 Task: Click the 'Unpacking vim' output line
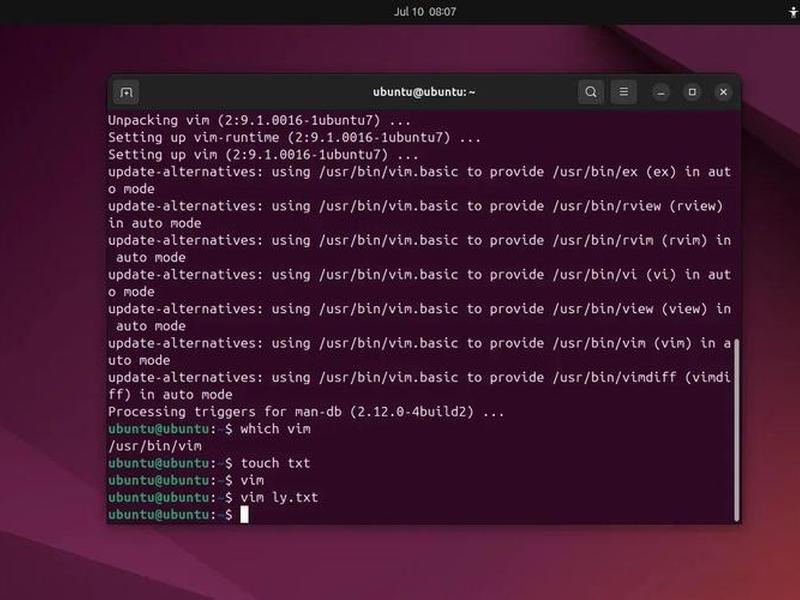click(259, 120)
